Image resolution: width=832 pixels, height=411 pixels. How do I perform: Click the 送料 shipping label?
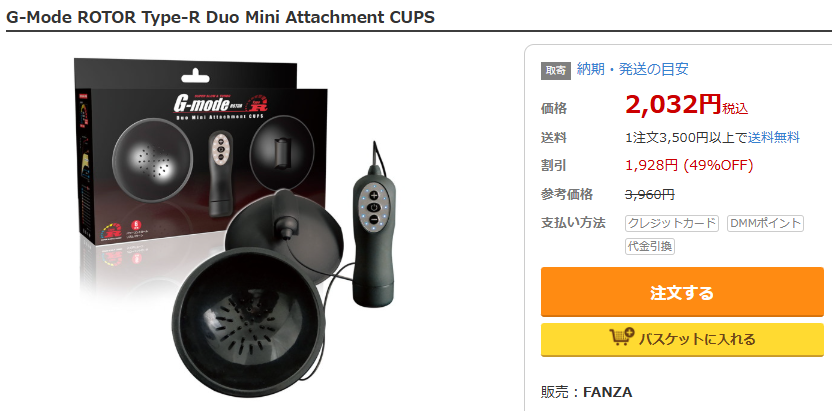coord(553,138)
